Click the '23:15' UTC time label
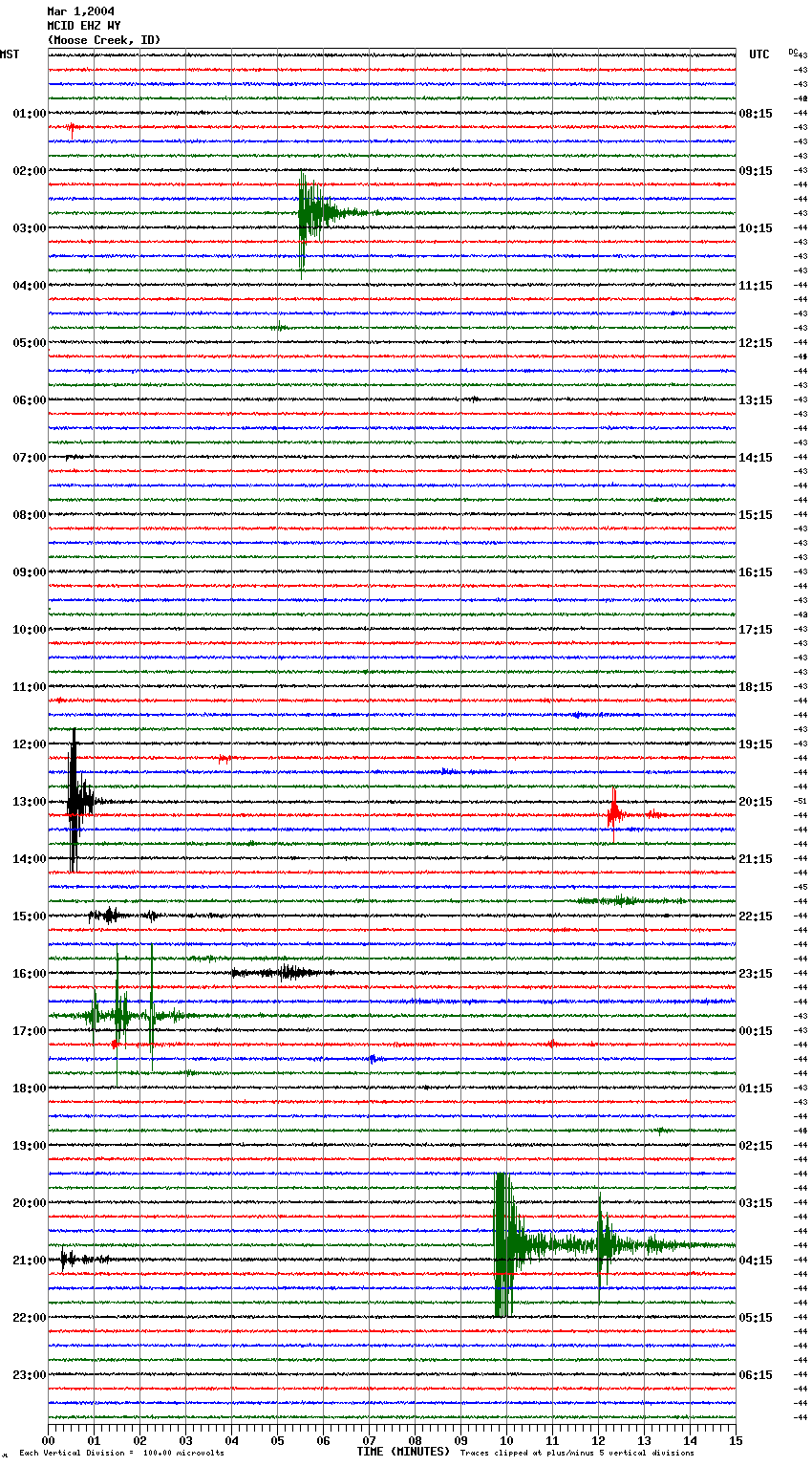The height and width of the screenshot is (1466, 812). coord(756,974)
